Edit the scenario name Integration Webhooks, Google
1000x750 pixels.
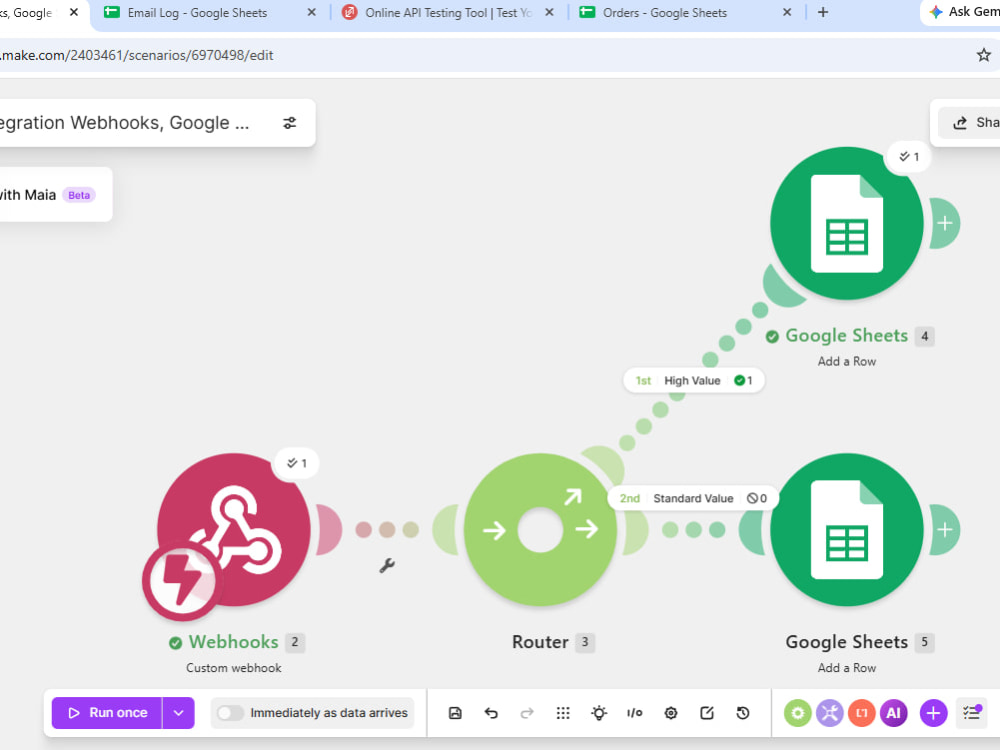(124, 122)
